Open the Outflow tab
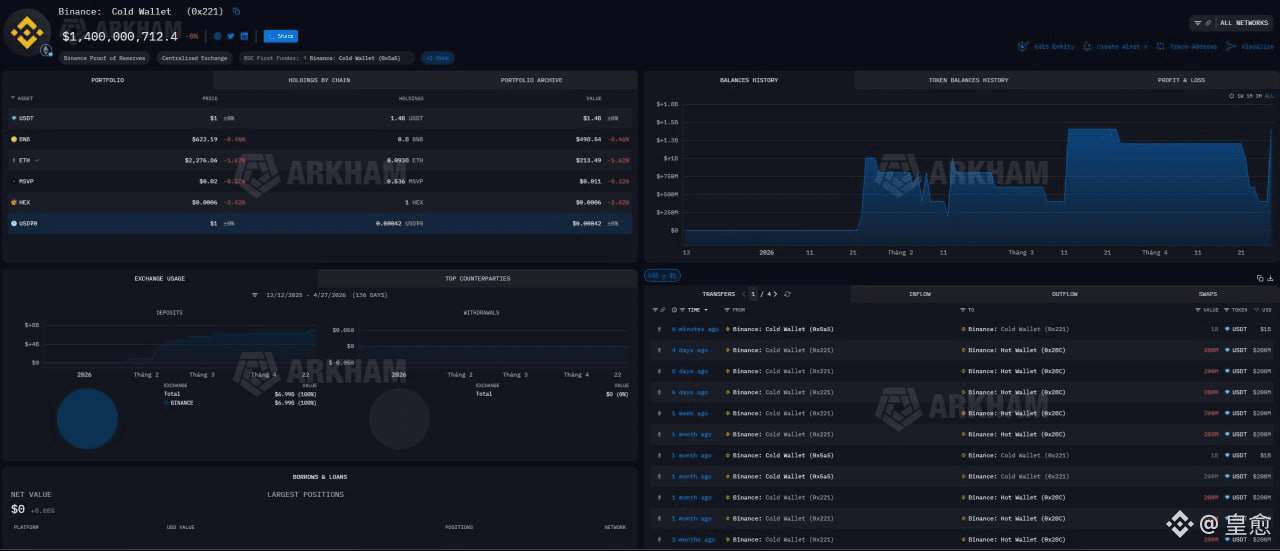This screenshot has height=551, width=1280. tap(1064, 294)
